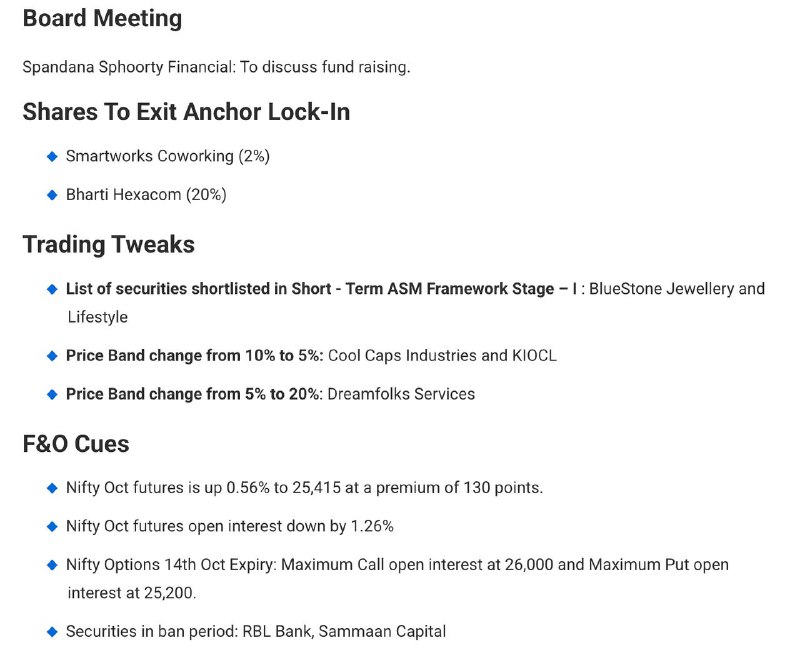
Task: Click the diamond bullet beside Bharti Hexacom
Action: tap(52, 195)
